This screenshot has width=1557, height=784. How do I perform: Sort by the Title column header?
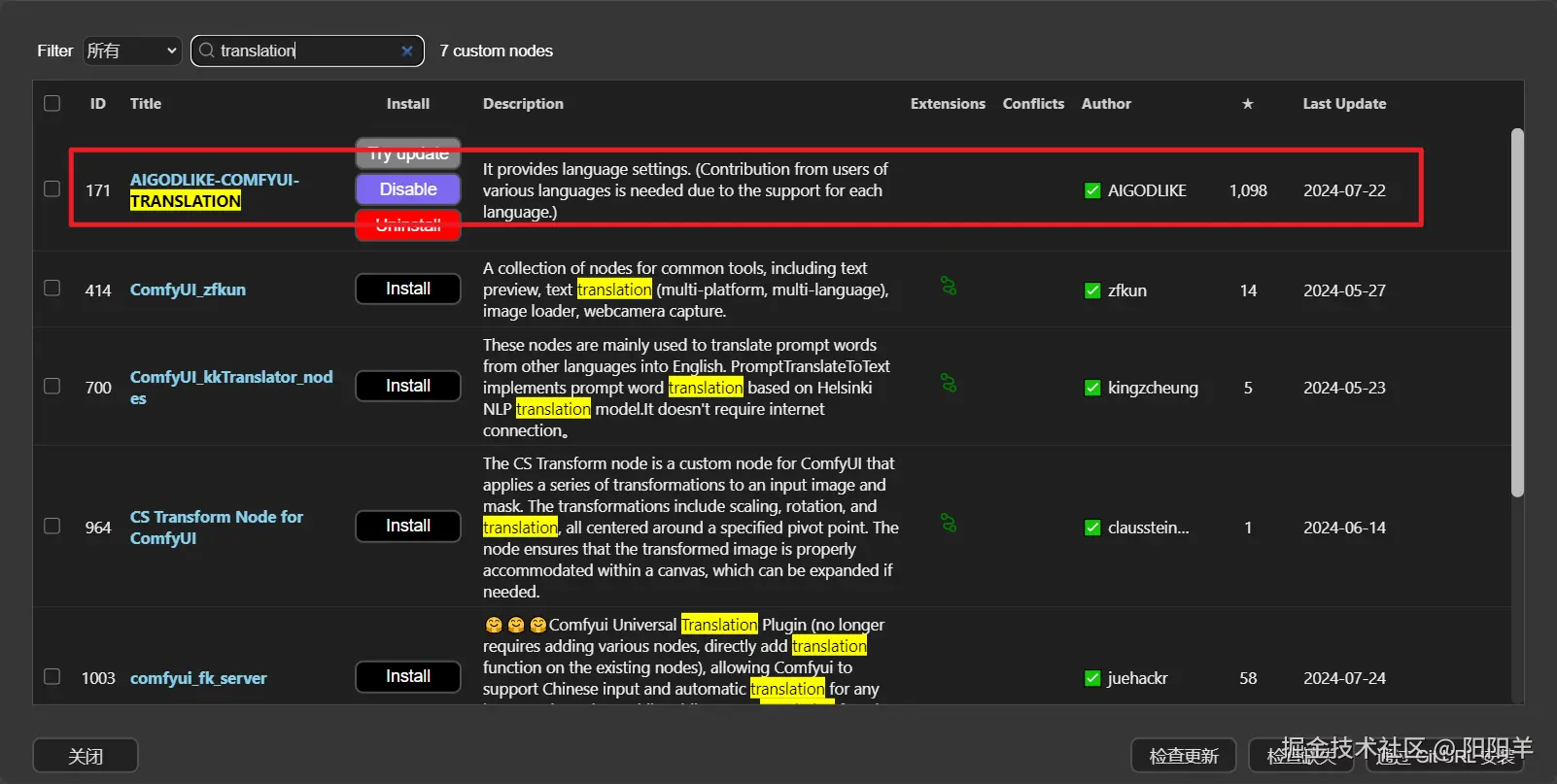point(146,104)
